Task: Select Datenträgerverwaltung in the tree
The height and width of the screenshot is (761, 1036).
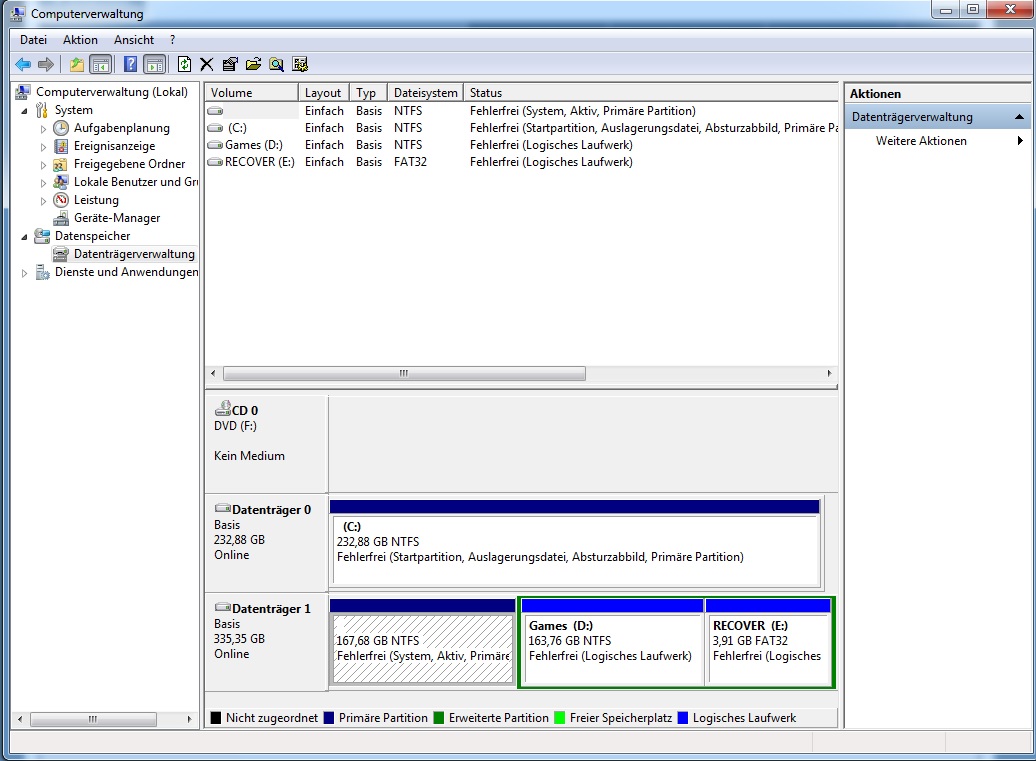Action: [x=134, y=254]
